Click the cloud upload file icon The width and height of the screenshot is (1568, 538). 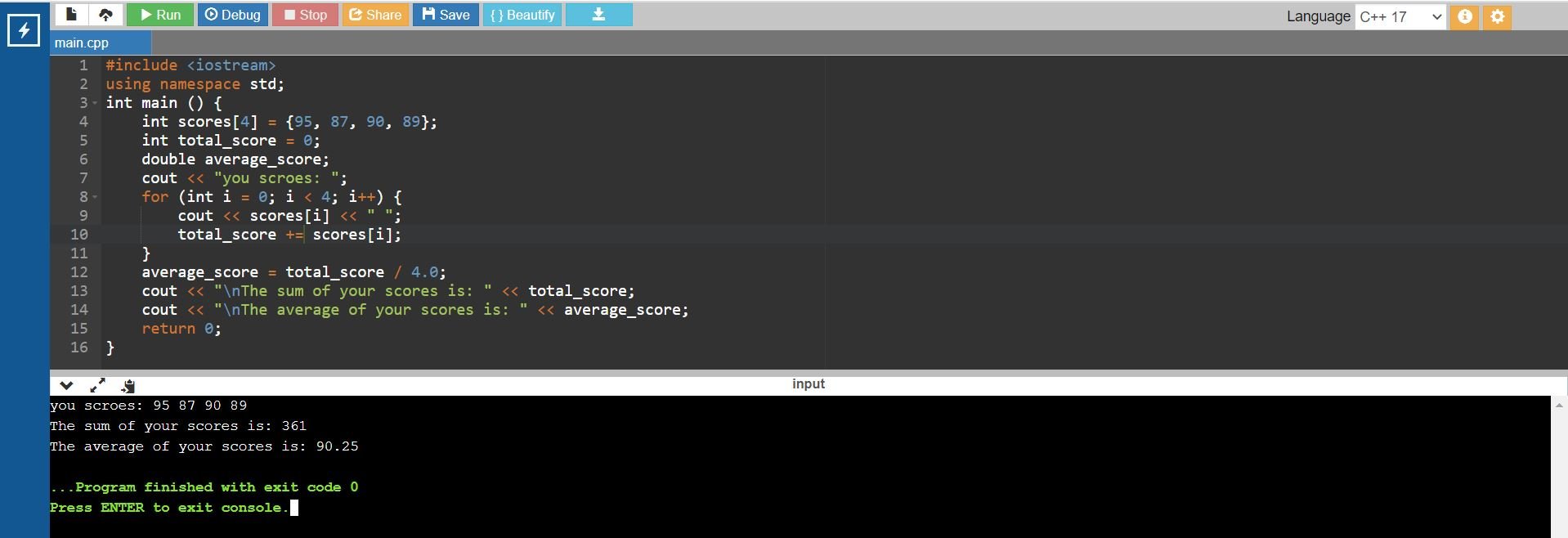[105, 15]
